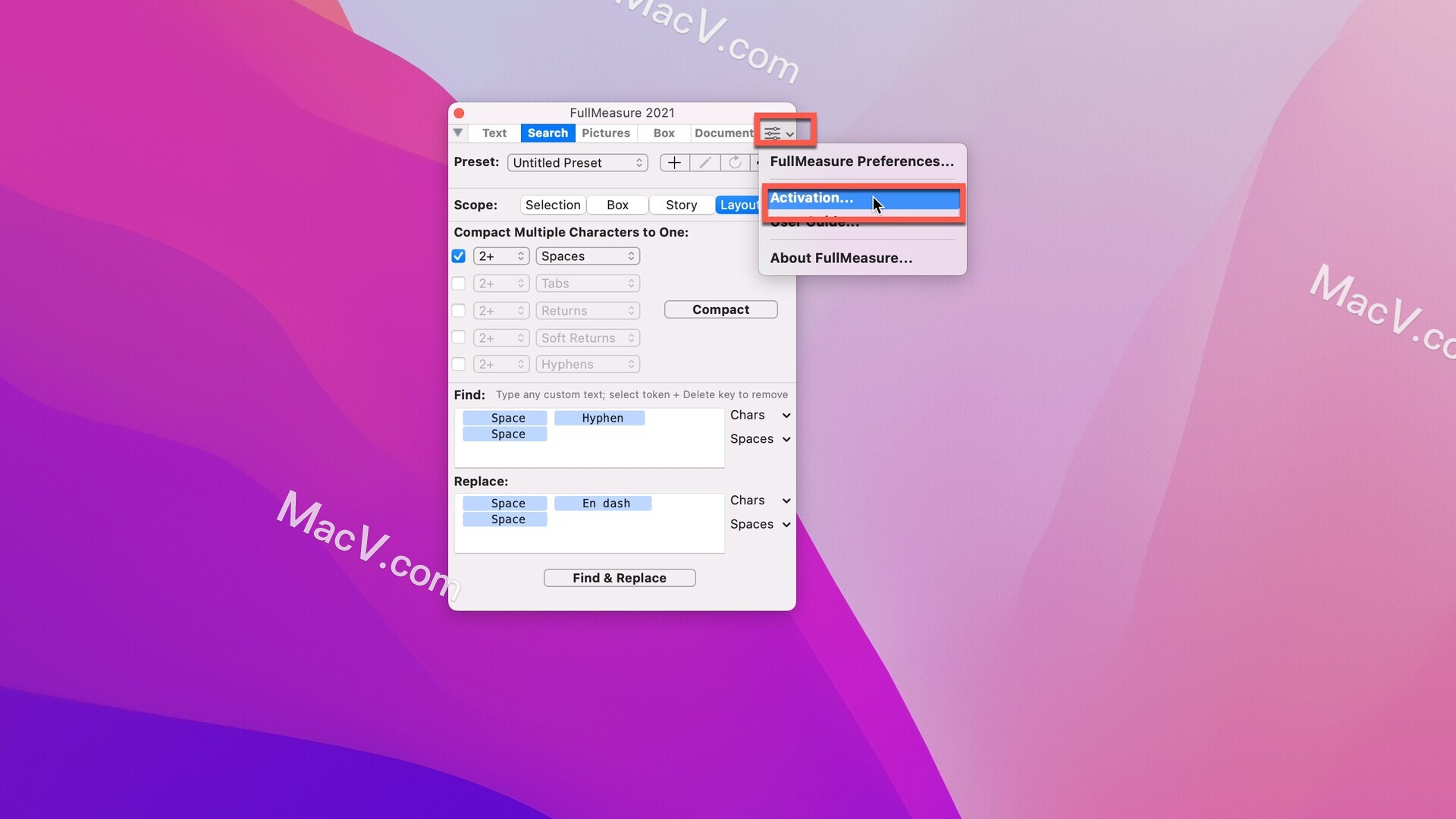The width and height of the screenshot is (1456, 819).
Task: Open the 2+ count dropdown for Spaces
Action: pos(501,256)
